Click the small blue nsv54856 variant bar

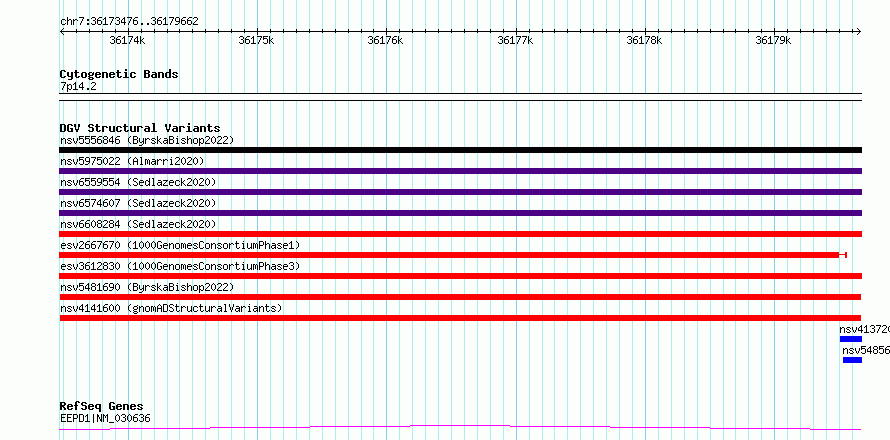[x=853, y=360]
